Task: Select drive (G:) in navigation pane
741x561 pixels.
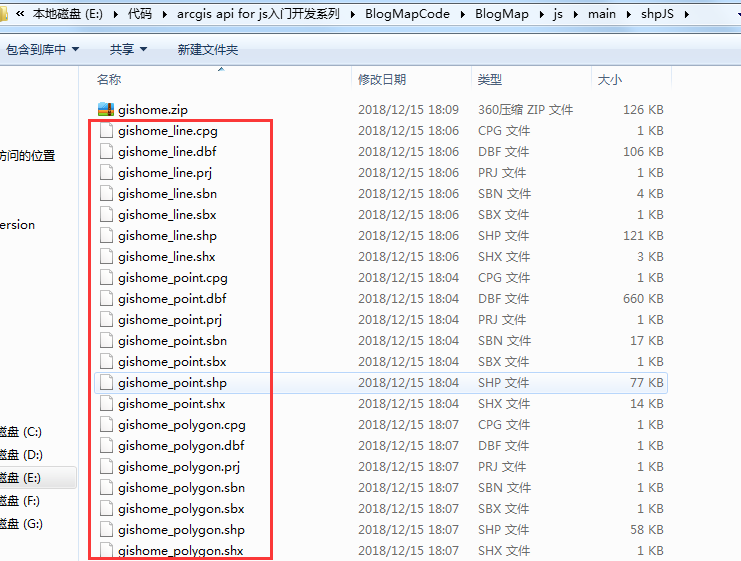Action: (x=21, y=524)
